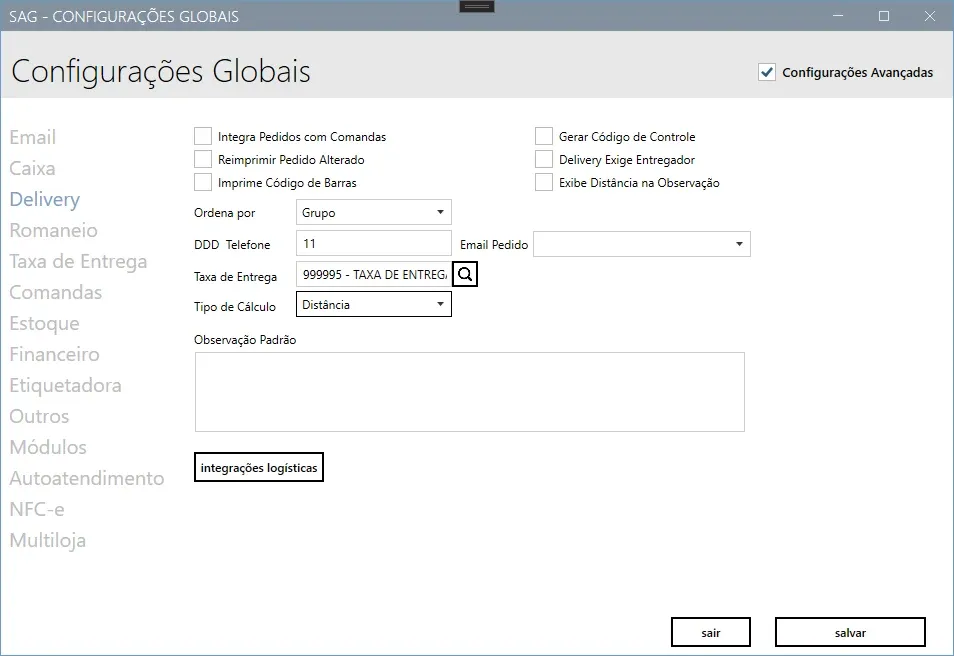Uncheck Configurações Avançadas checkbox
The height and width of the screenshot is (656, 954).
tap(767, 72)
